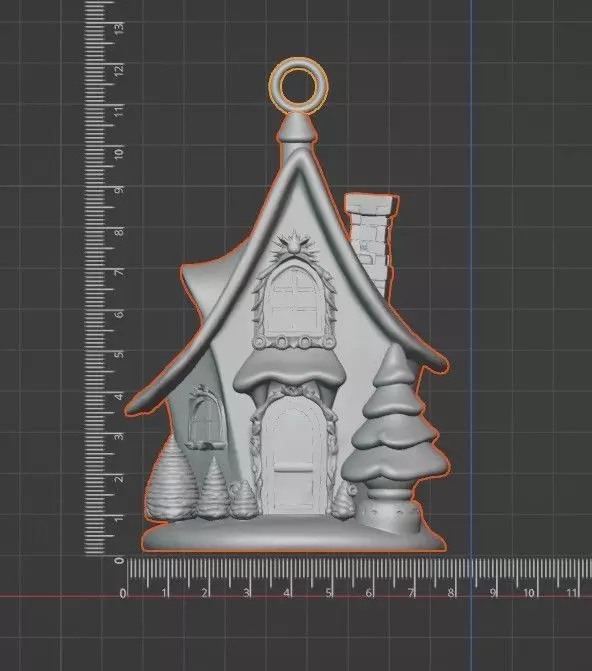
Task: Select the large snow-covered pine tree
Action: pyautogui.click(x=396, y=417)
